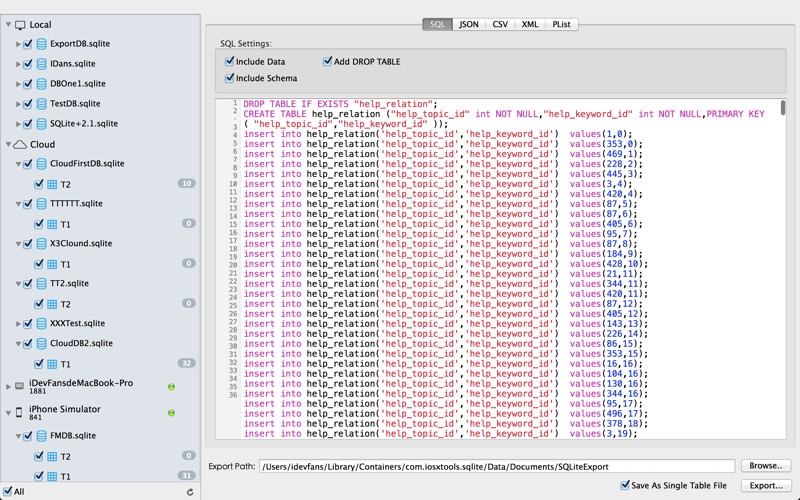Screen dimensions: 800x500
Task: Select the ExportDB.sqlite database icon
Action: [41, 44]
